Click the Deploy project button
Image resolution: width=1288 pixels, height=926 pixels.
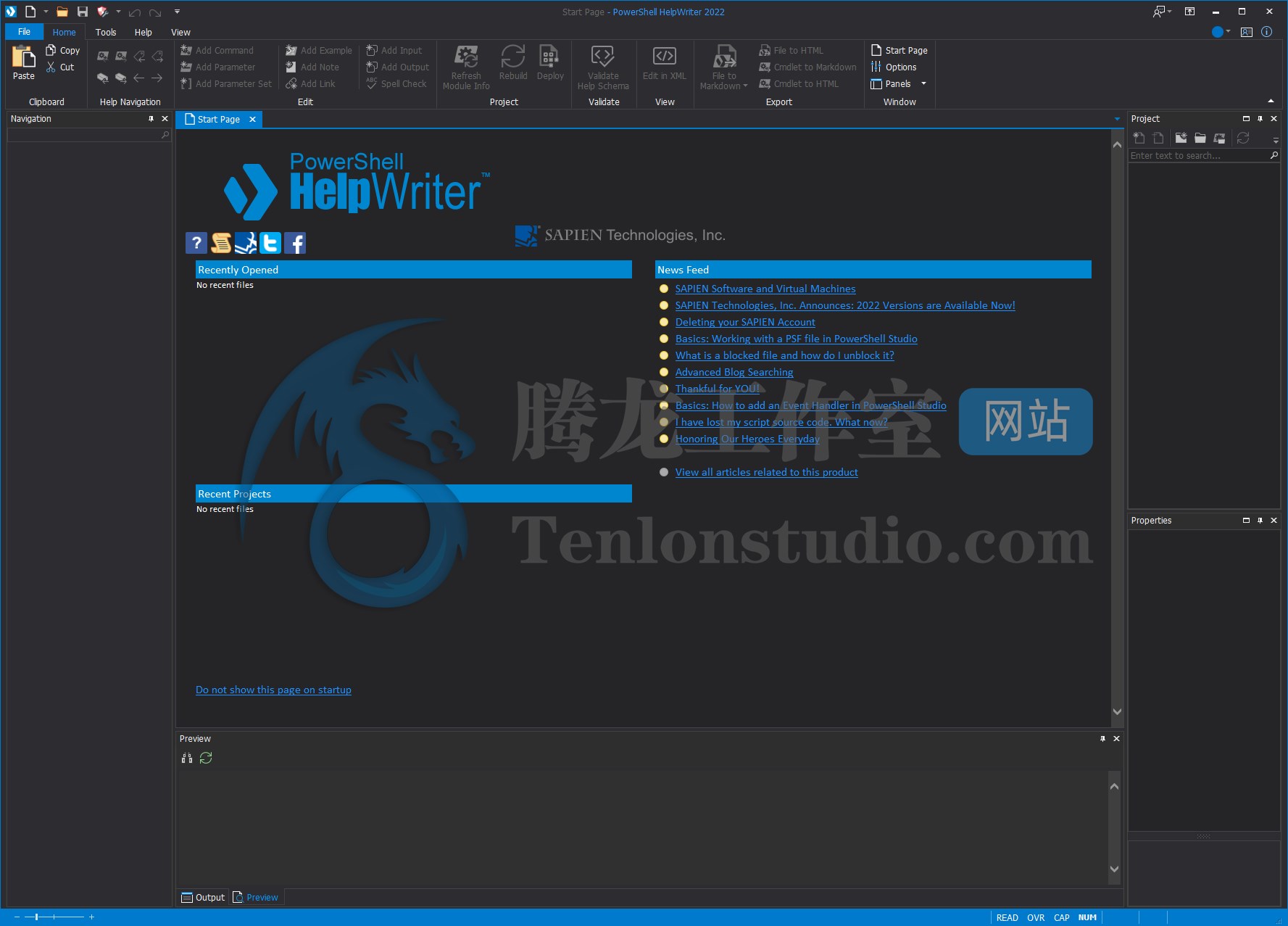[550, 62]
